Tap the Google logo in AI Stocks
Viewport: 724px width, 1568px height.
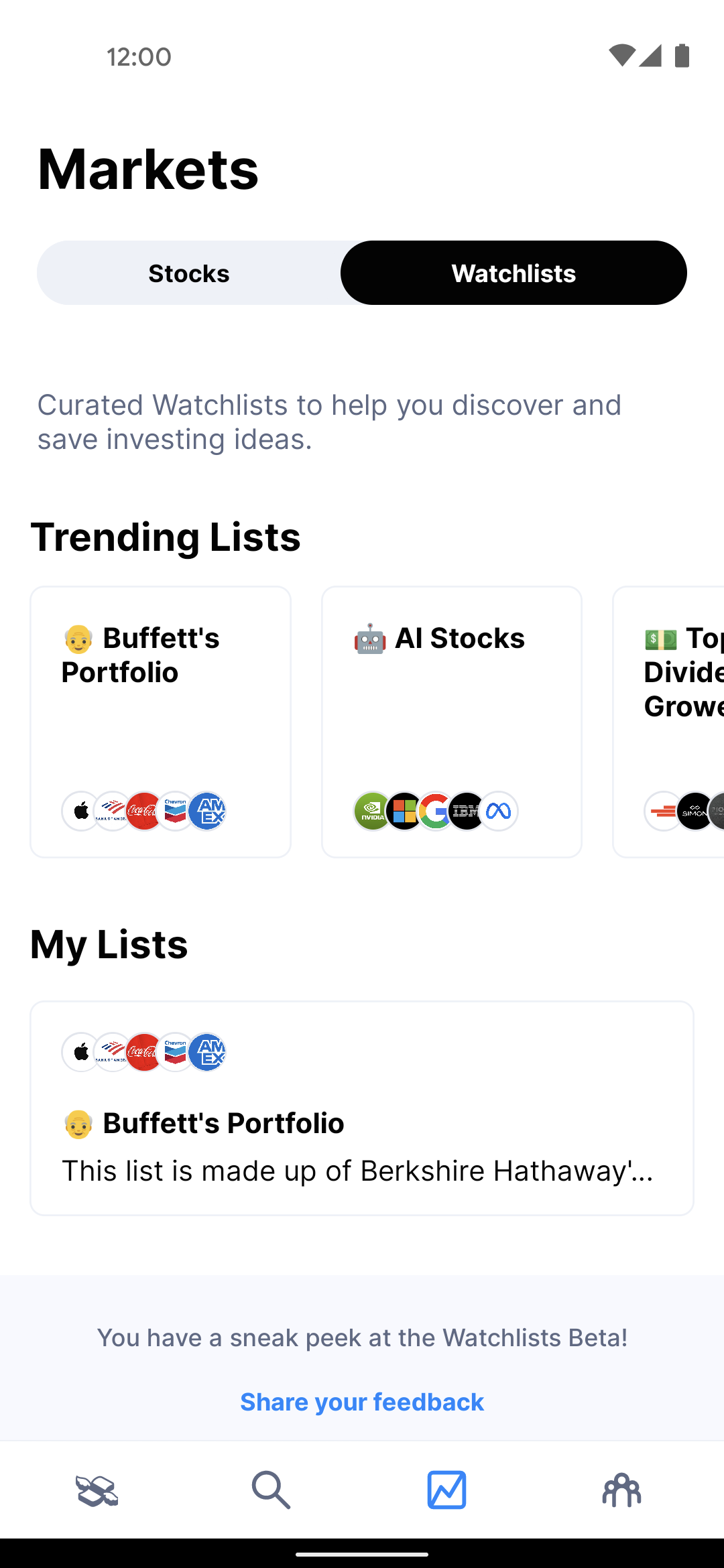click(x=436, y=811)
